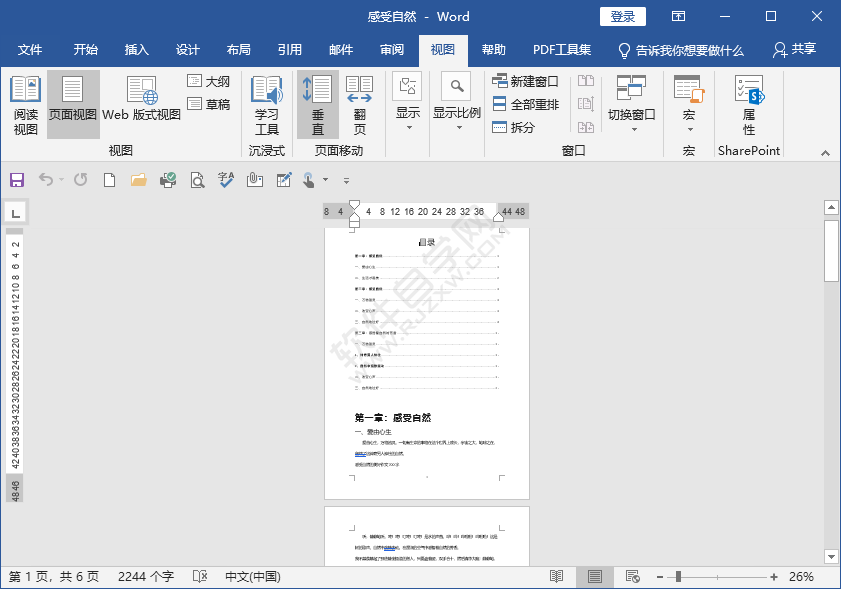Viewport: 841px width, 589px height.
Task: Collapse the ribbon with the chevron
Action: coord(825,153)
